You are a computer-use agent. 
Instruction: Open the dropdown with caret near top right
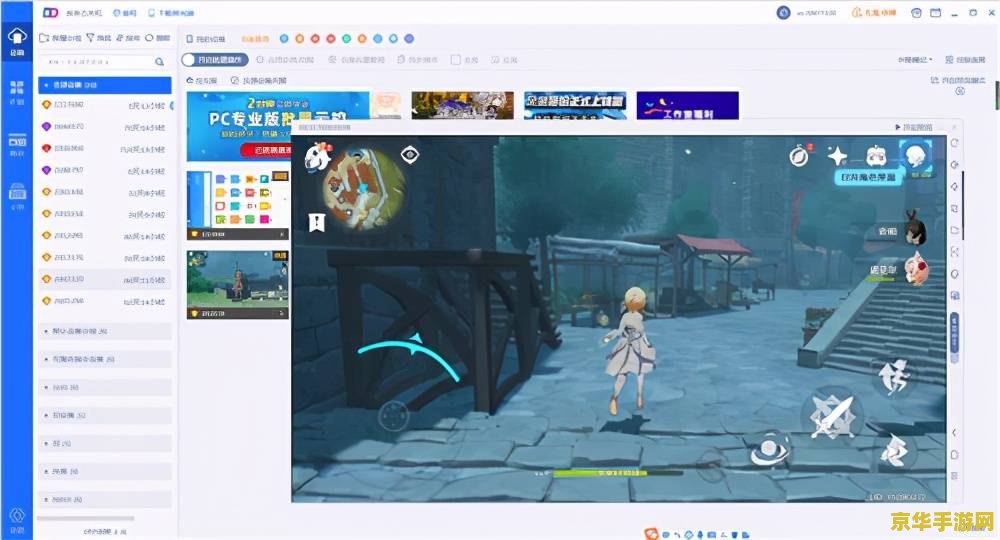[x=915, y=59]
